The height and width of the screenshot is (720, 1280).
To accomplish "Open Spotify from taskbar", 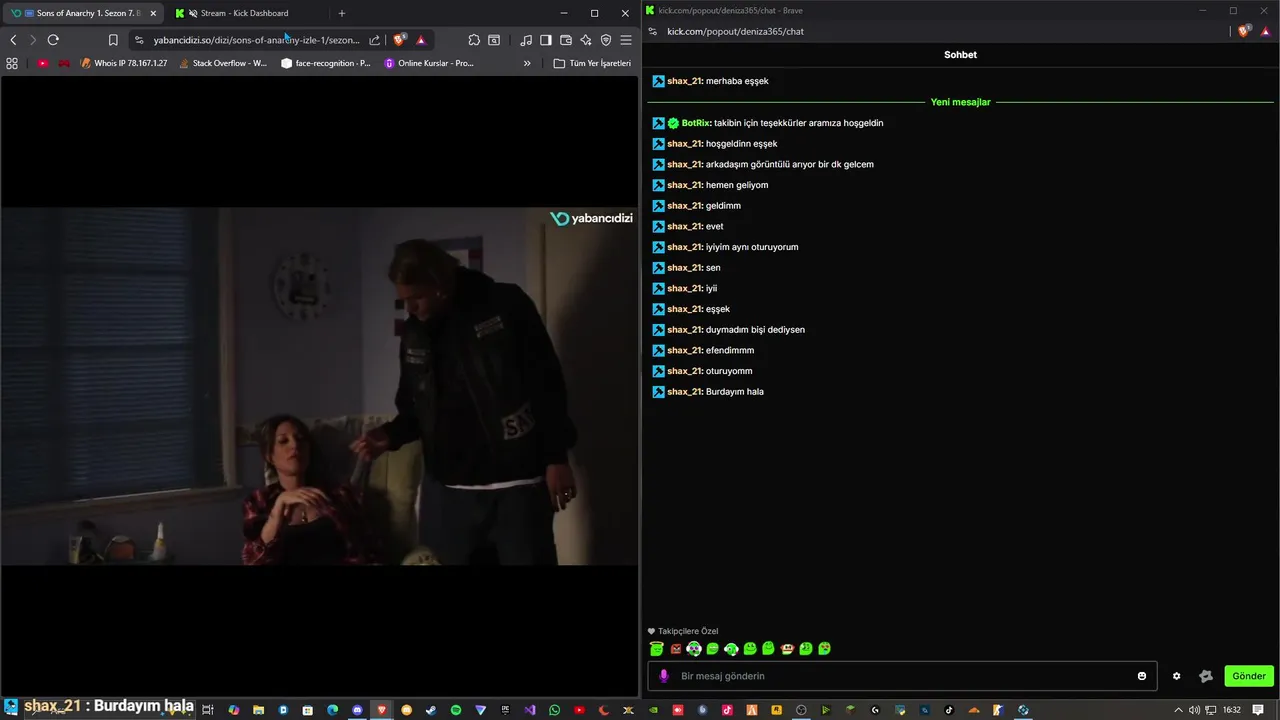I will pyautogui.click(x=456, y=710).
